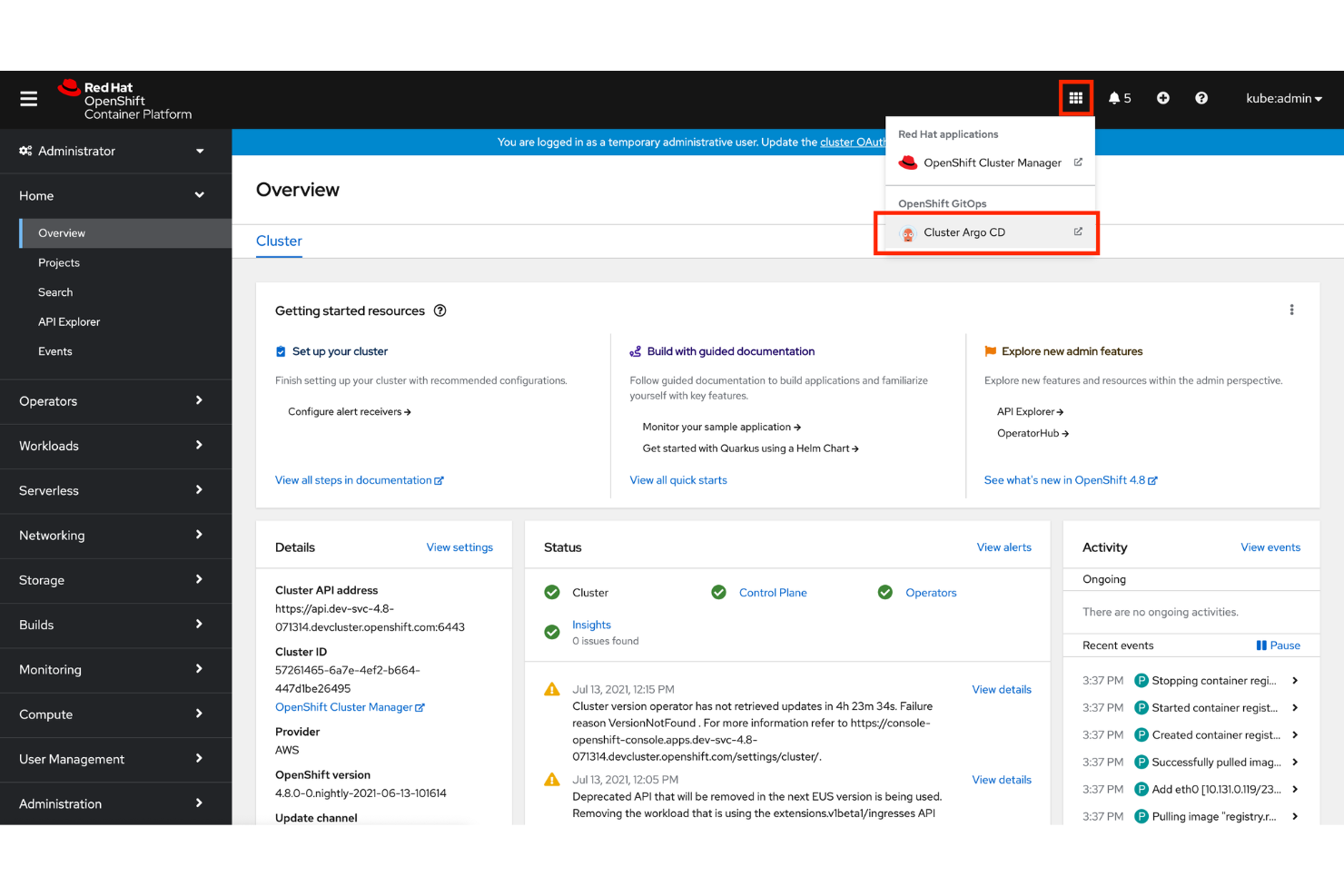The height and width of the screenshot is (896, 1344).
Task: Expand the Serverless navigation section
Action: 116,490
